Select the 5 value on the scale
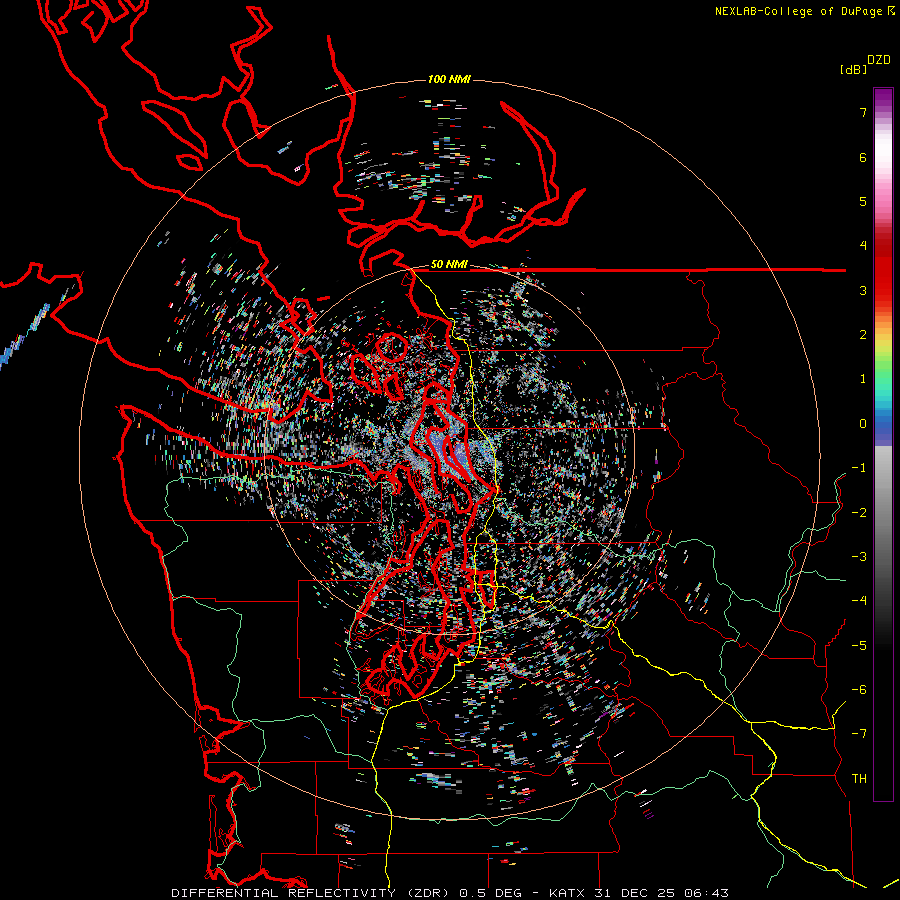This screenshot has height=900, width=900. tap(863, 201)
